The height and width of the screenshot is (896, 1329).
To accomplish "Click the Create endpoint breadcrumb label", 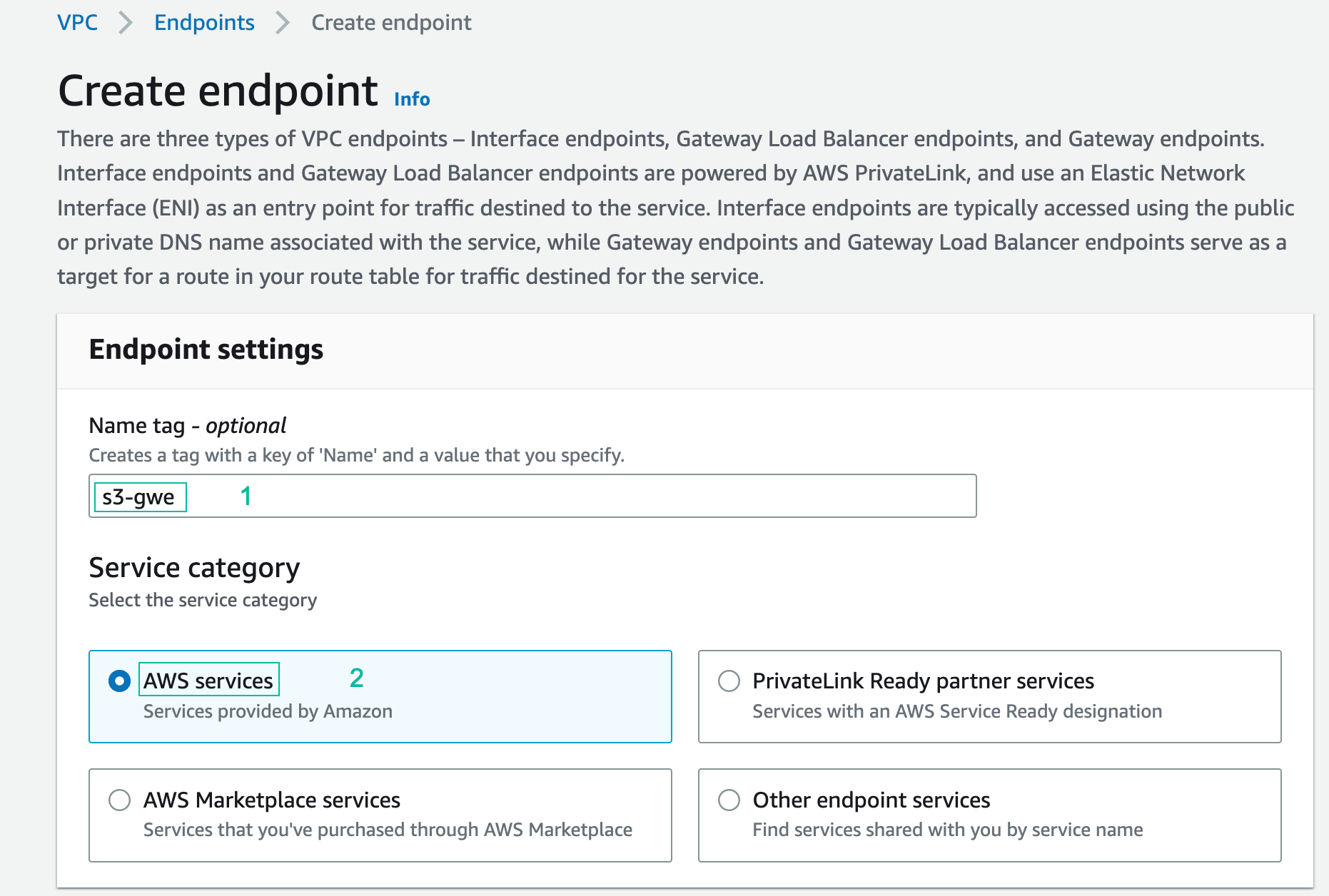I will click(390, 22).
